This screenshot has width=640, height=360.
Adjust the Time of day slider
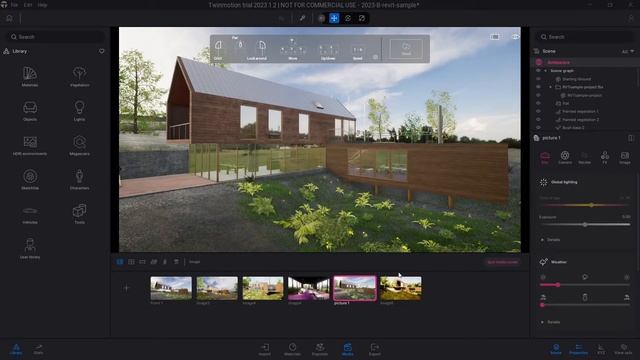pyautogui.click(x=584, y=205)
